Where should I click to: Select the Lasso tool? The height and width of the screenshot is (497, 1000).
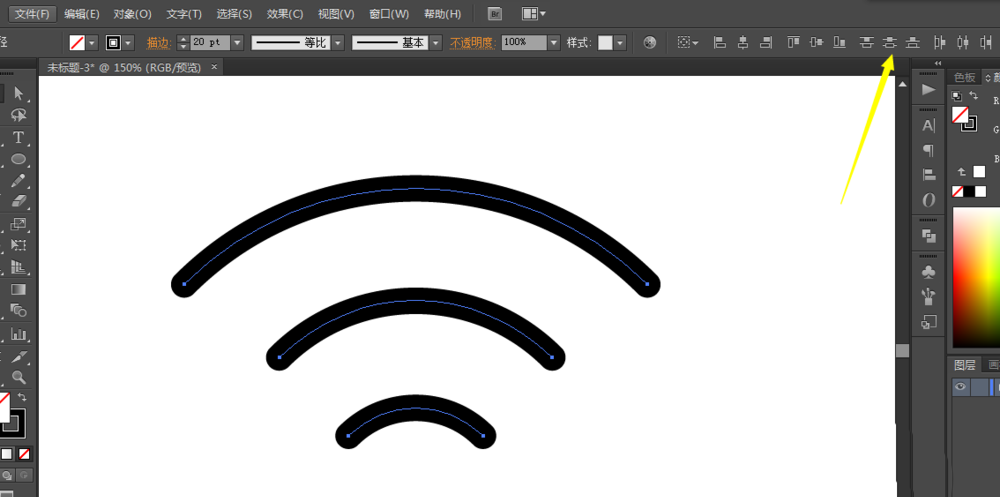18,115
